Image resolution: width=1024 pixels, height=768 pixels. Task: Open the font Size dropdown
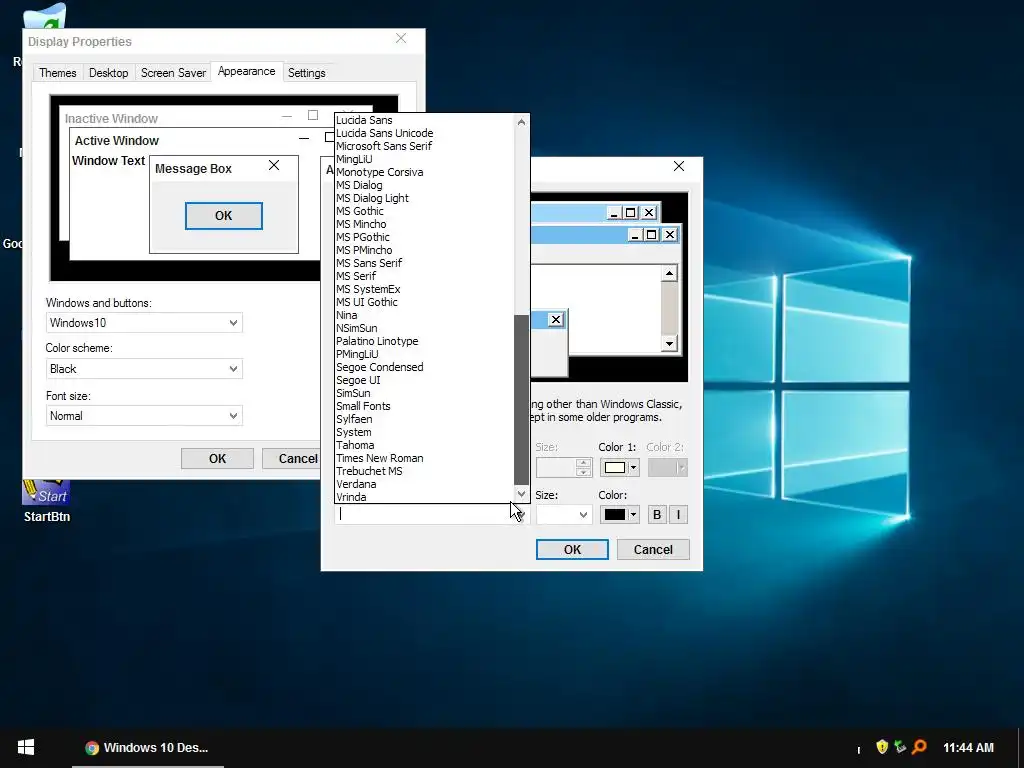tap(564, 515)
